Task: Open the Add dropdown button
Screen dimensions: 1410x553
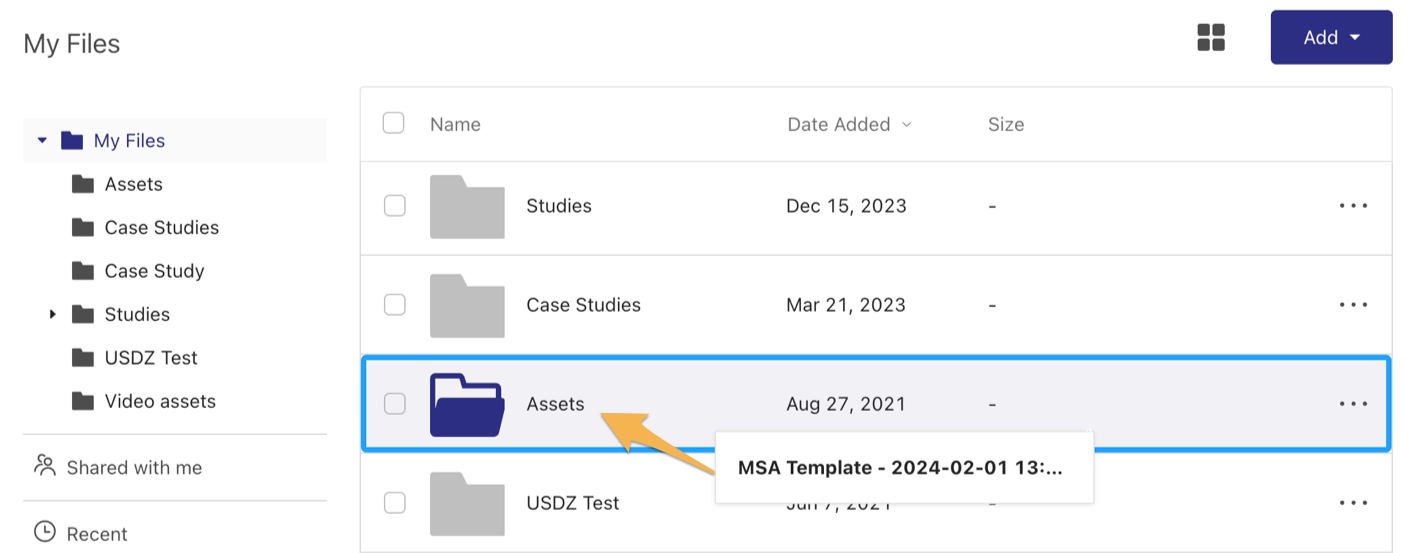Action: (x=1331, y=37)
